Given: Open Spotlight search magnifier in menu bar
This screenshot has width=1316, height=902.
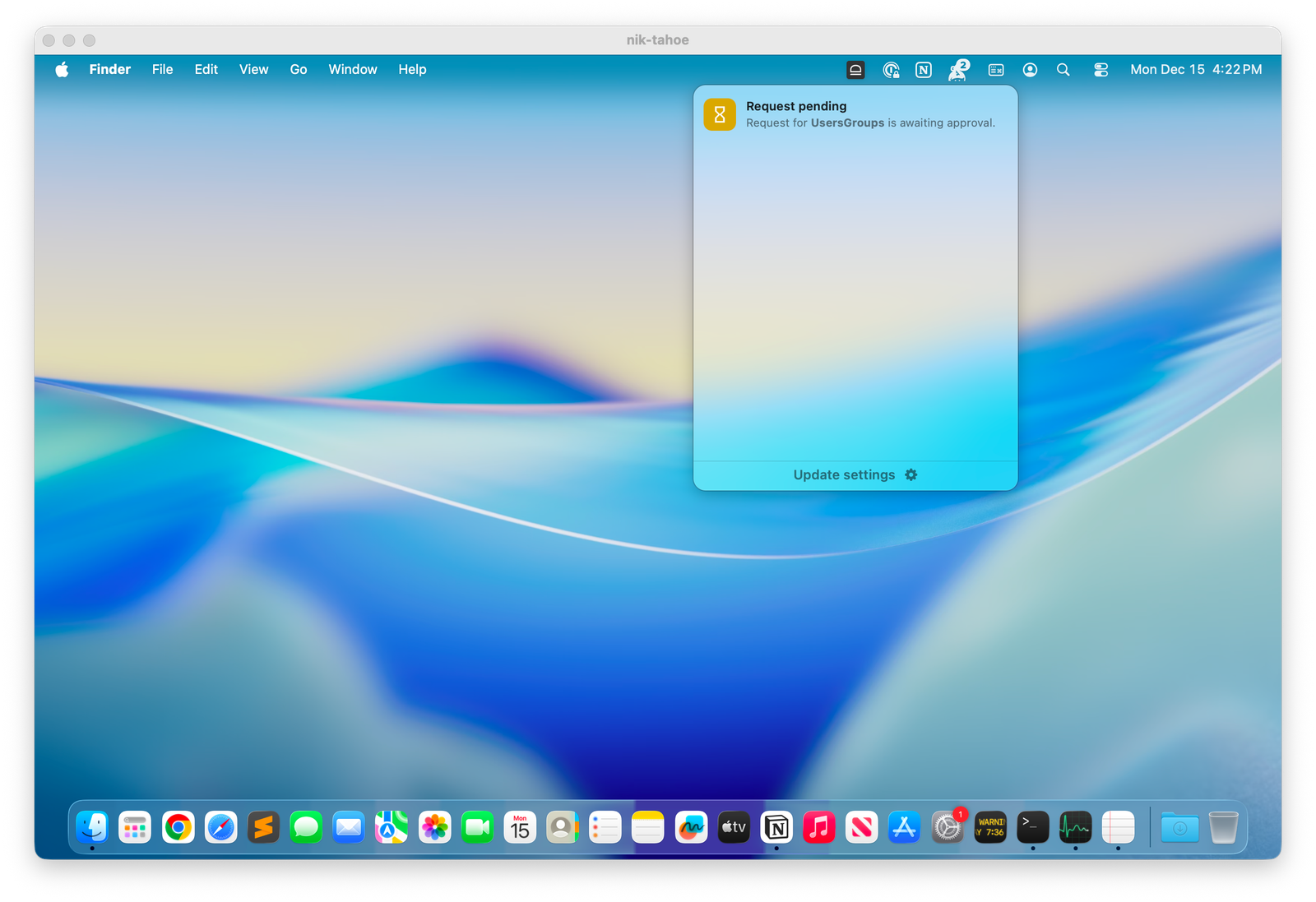Looking at the screenshot, I should 1063,70.
